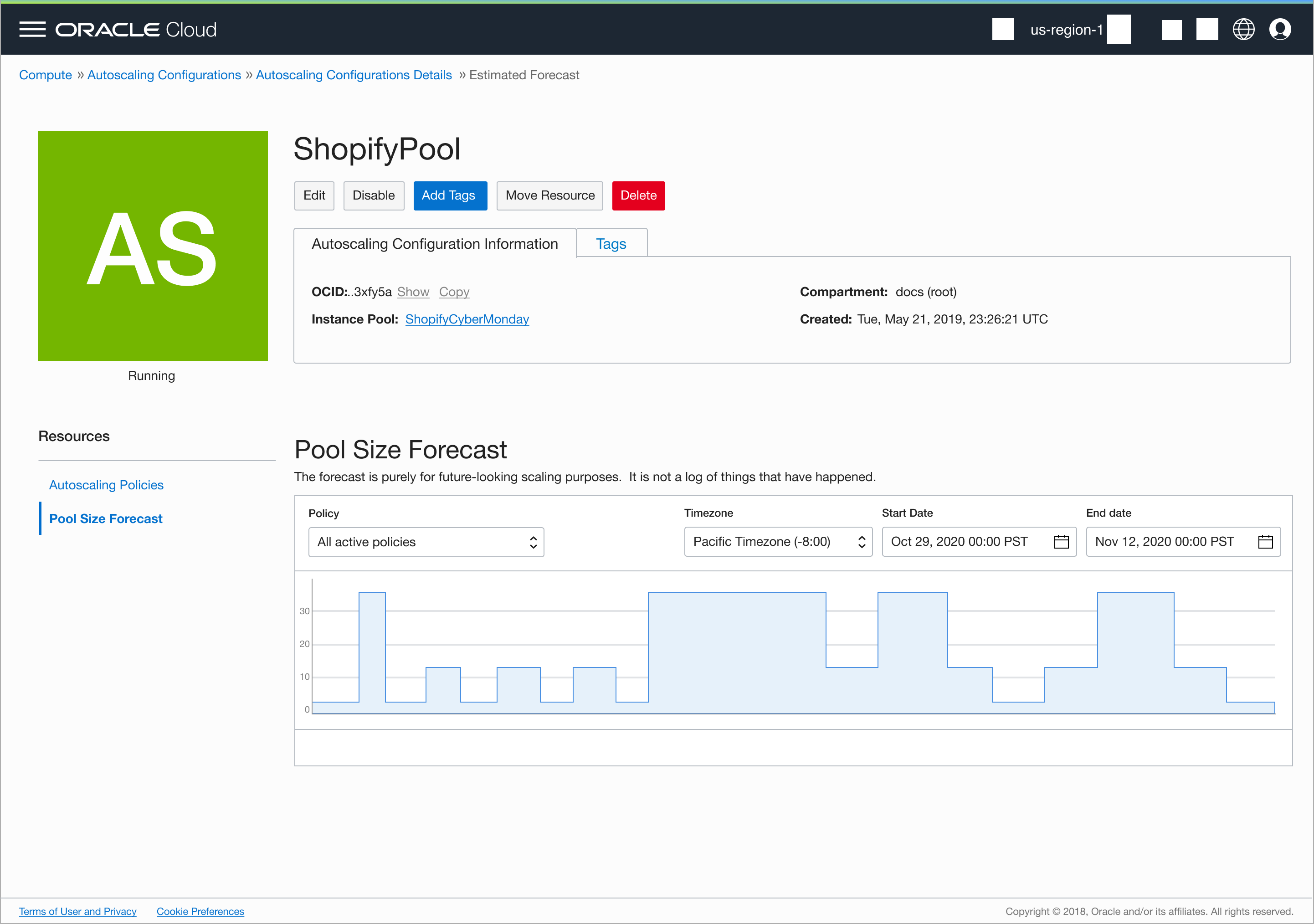Open the Pacific Timezone dropdown
The width and height of the screenshot is (1314, 924).
778,541
